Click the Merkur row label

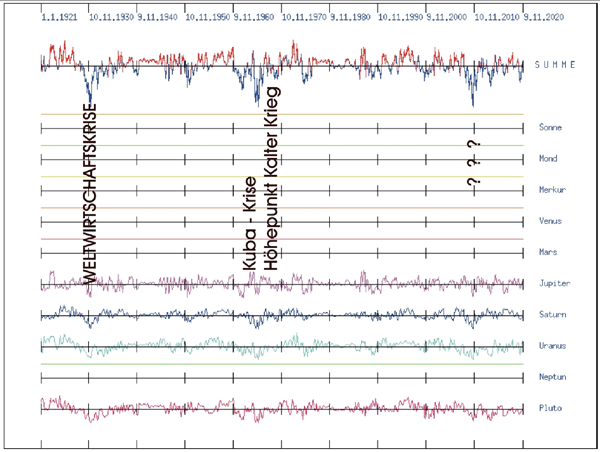coord(553,190)
